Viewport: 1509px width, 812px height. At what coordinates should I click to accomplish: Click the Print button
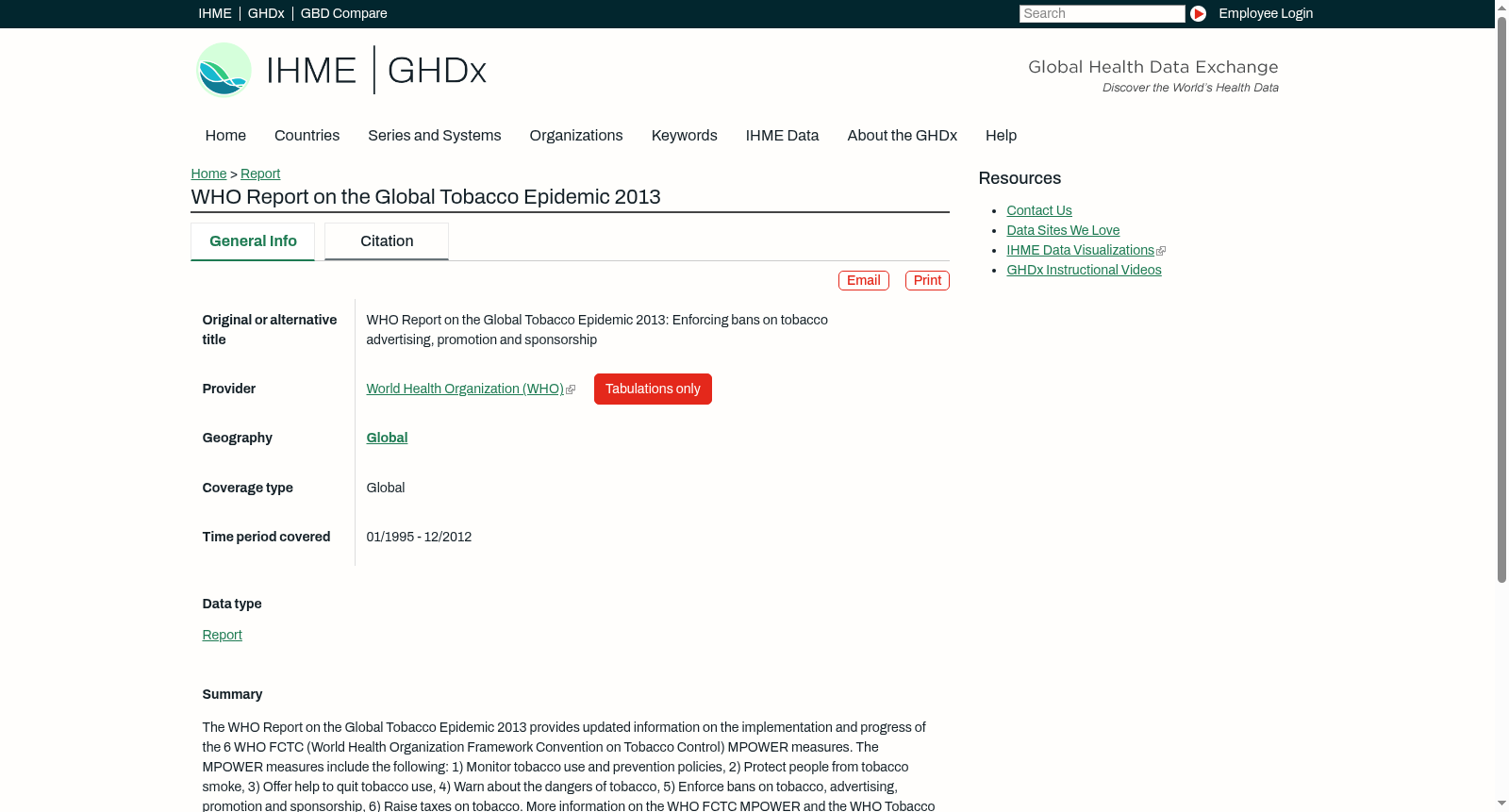point(927,280)
